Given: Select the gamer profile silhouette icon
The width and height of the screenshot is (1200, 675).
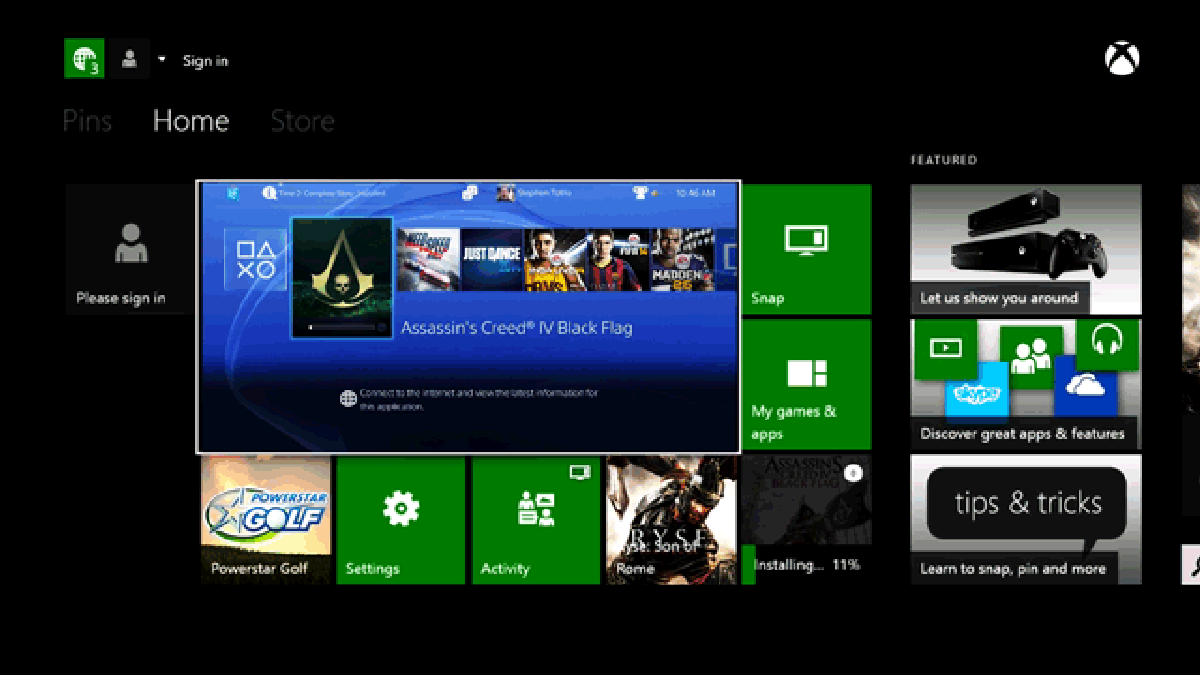Looking at the screenshot, I should tap(129, 59).
